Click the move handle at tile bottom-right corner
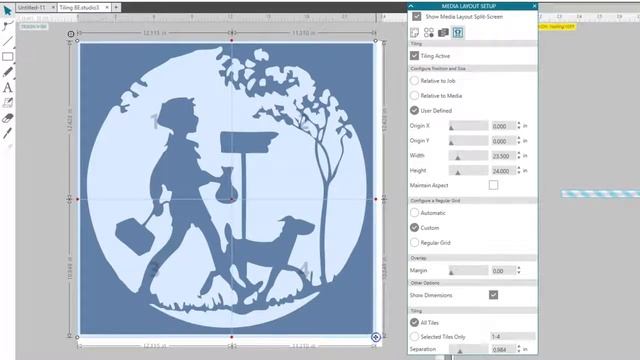The image size is (640, 360). (376, 337)
